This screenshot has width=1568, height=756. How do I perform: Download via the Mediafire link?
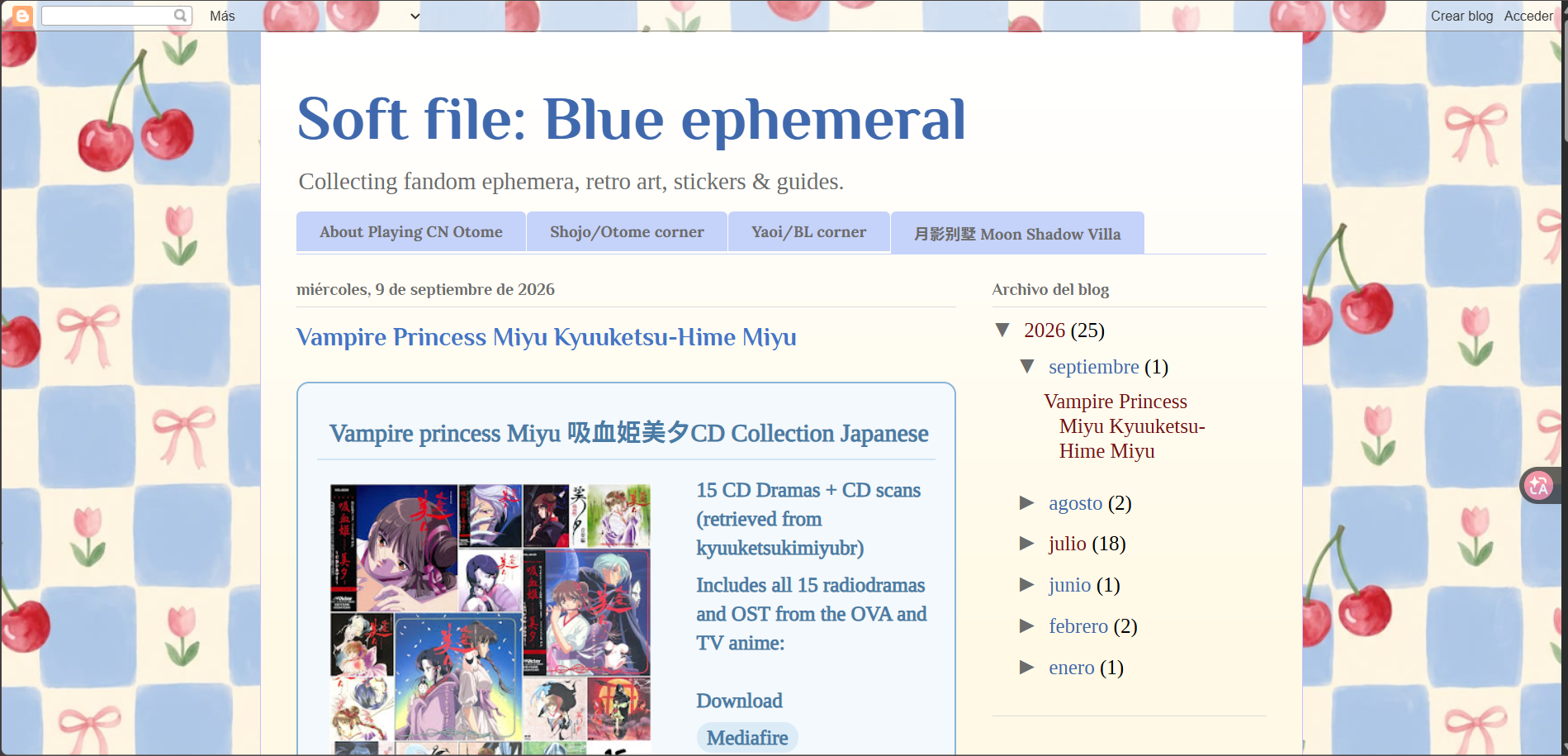pos(747,738)
